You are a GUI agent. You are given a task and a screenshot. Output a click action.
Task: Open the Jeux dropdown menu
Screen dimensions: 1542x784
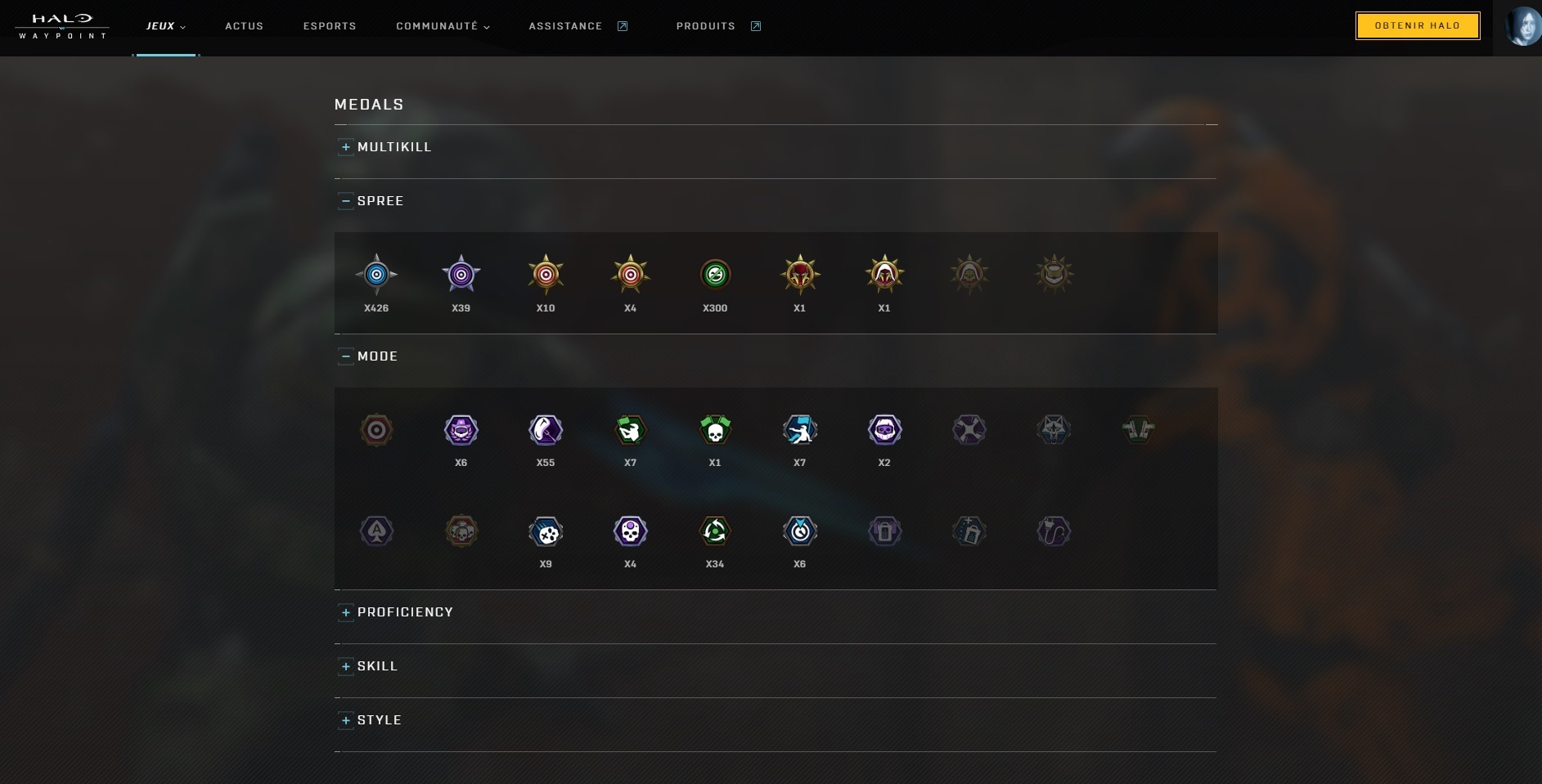click(166, 26)
